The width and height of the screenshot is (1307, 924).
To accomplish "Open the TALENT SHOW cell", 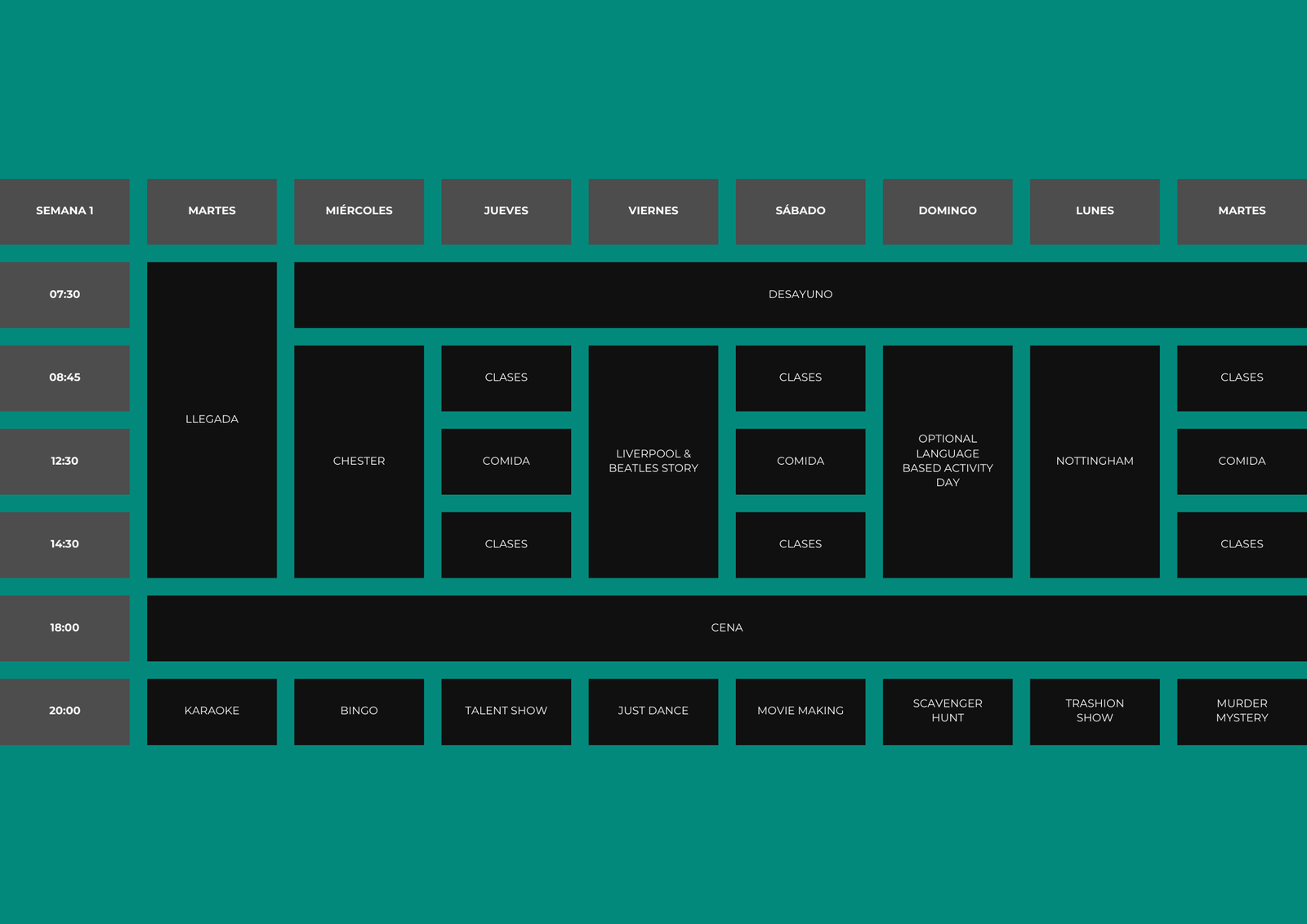I will 506,711.
